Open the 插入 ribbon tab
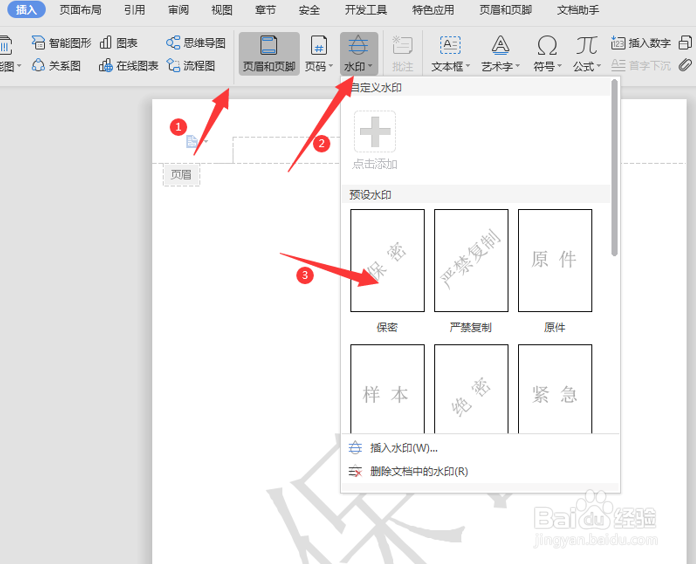This screenshot has height=564, width=696. [26, 9]
